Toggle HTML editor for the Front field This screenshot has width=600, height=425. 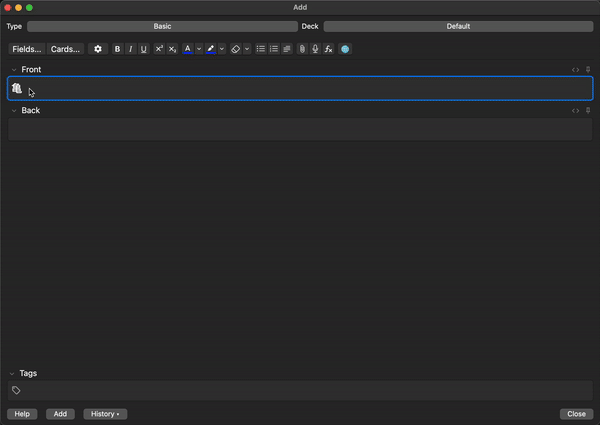(575, 70)
